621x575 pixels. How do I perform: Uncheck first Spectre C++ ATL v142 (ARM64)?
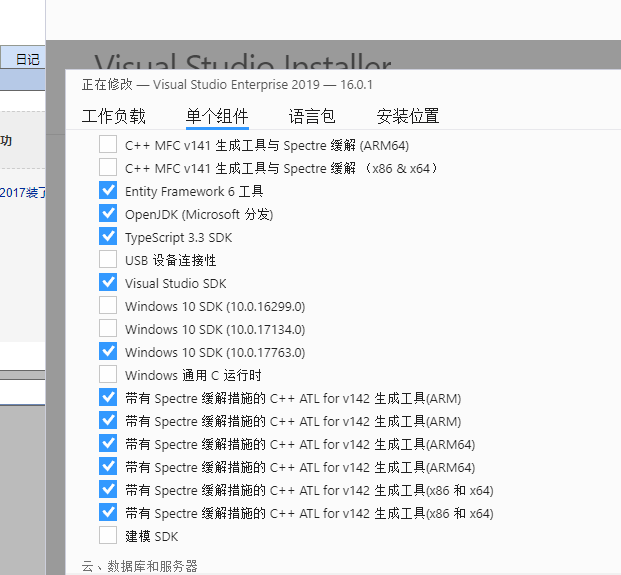point(108,443)
